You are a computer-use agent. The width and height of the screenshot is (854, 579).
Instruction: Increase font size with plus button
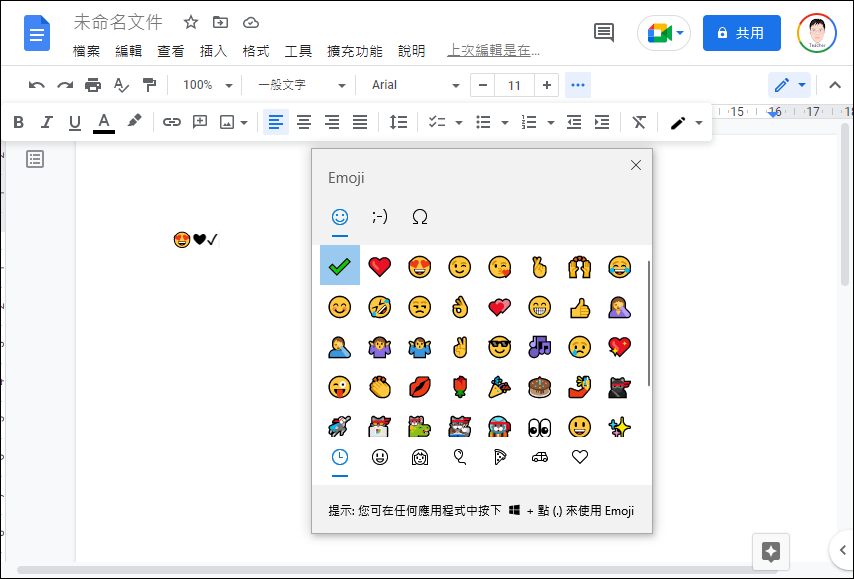tap(547, 85)
